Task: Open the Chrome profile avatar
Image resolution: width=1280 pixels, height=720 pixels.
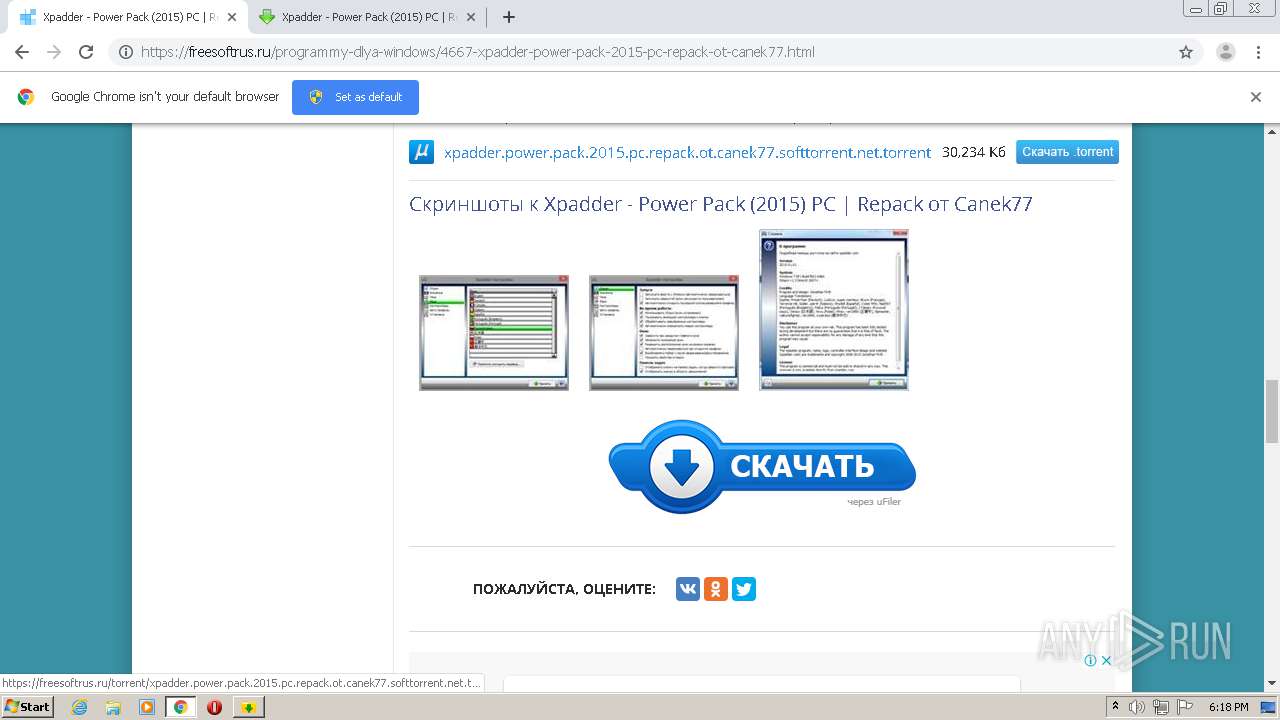Action: click(1226, 52)
